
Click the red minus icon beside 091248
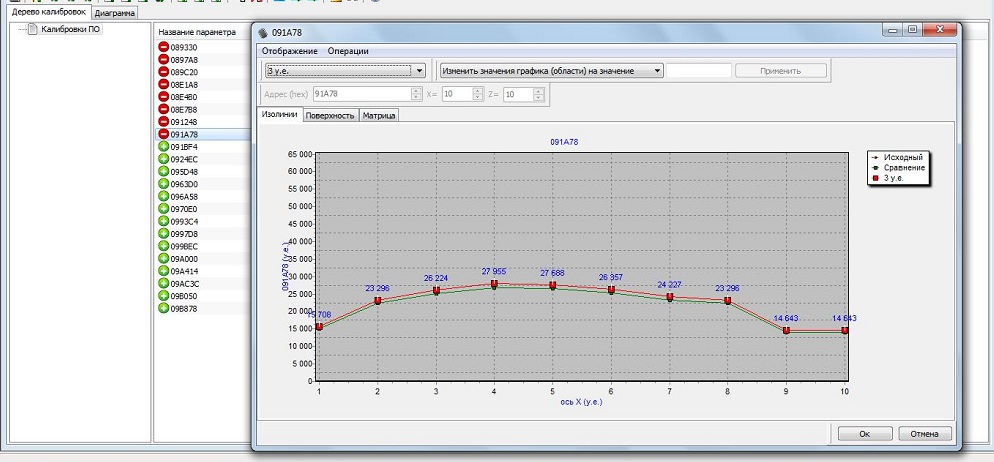164,122
